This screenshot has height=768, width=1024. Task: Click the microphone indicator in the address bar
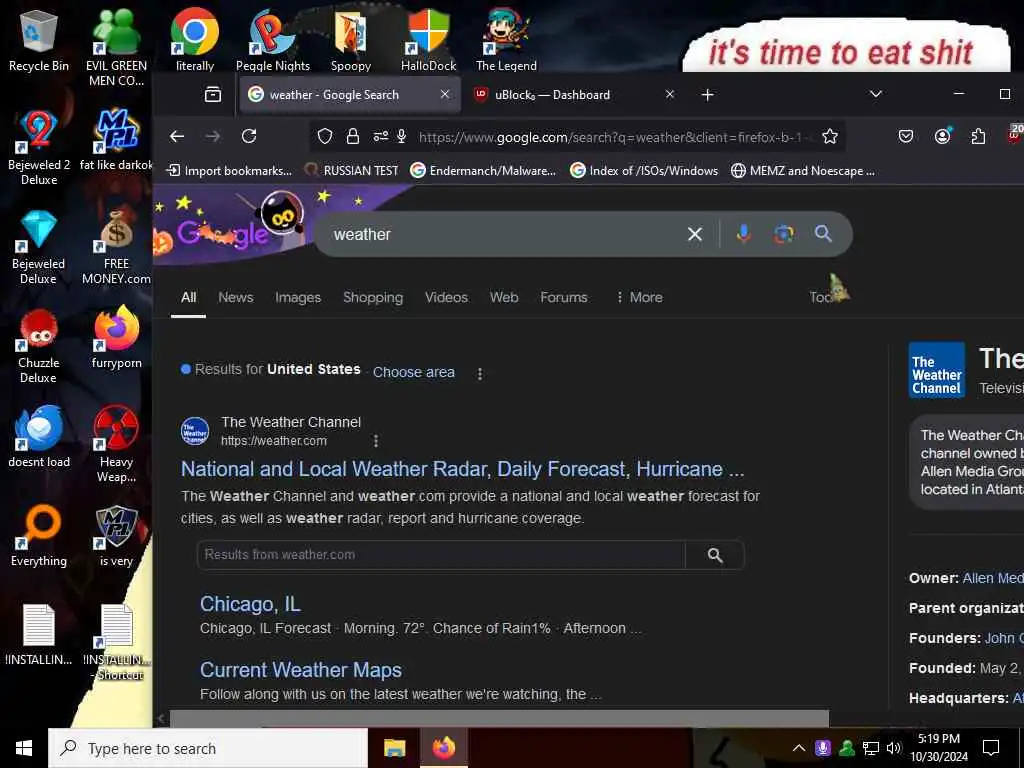click(x=402, y=136)
